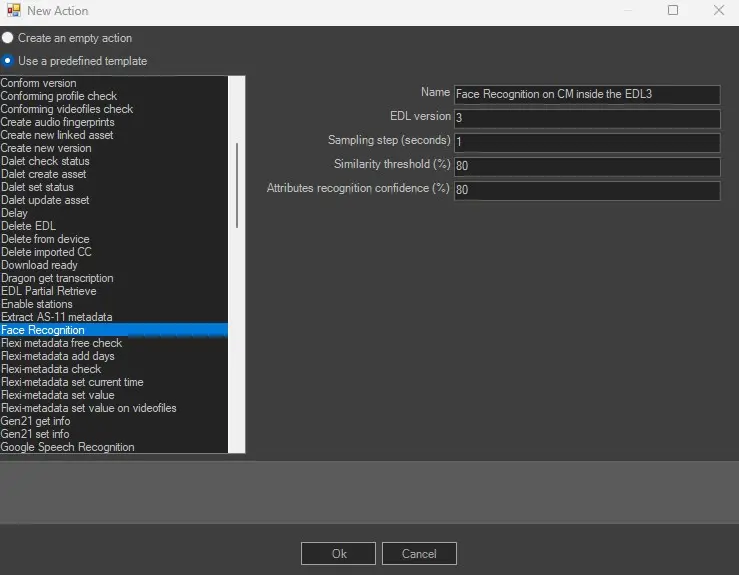Click the Ok button
Viewport: 739px width, 575px height.
click(x=338, y=553)
